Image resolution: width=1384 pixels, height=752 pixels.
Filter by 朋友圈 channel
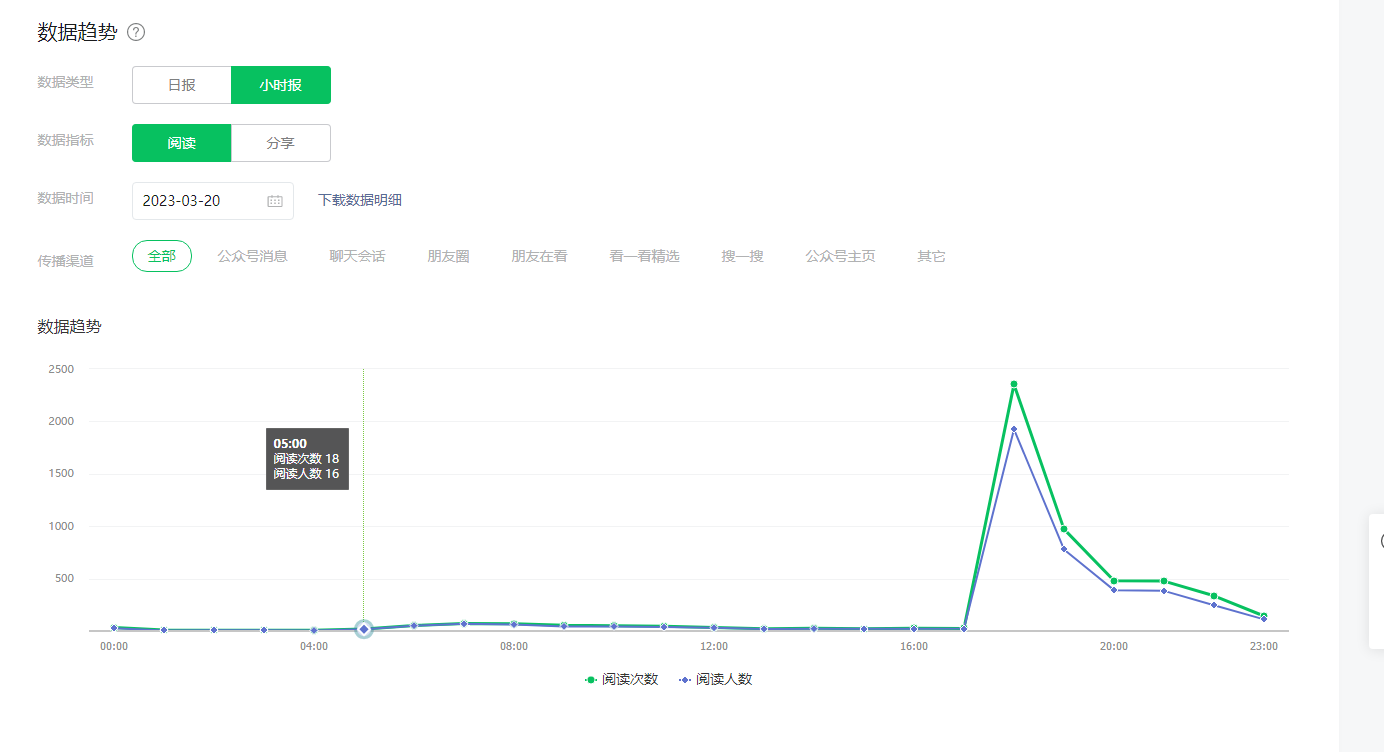point(449,256)
